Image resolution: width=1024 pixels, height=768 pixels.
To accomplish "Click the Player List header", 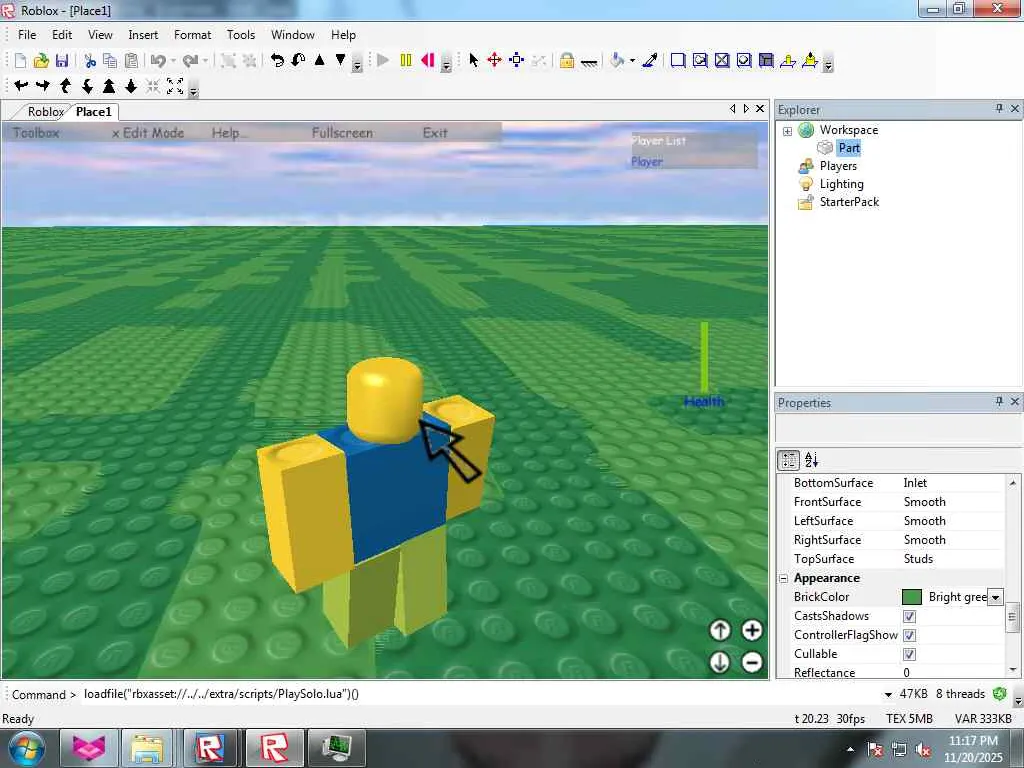I will point(658,140).
